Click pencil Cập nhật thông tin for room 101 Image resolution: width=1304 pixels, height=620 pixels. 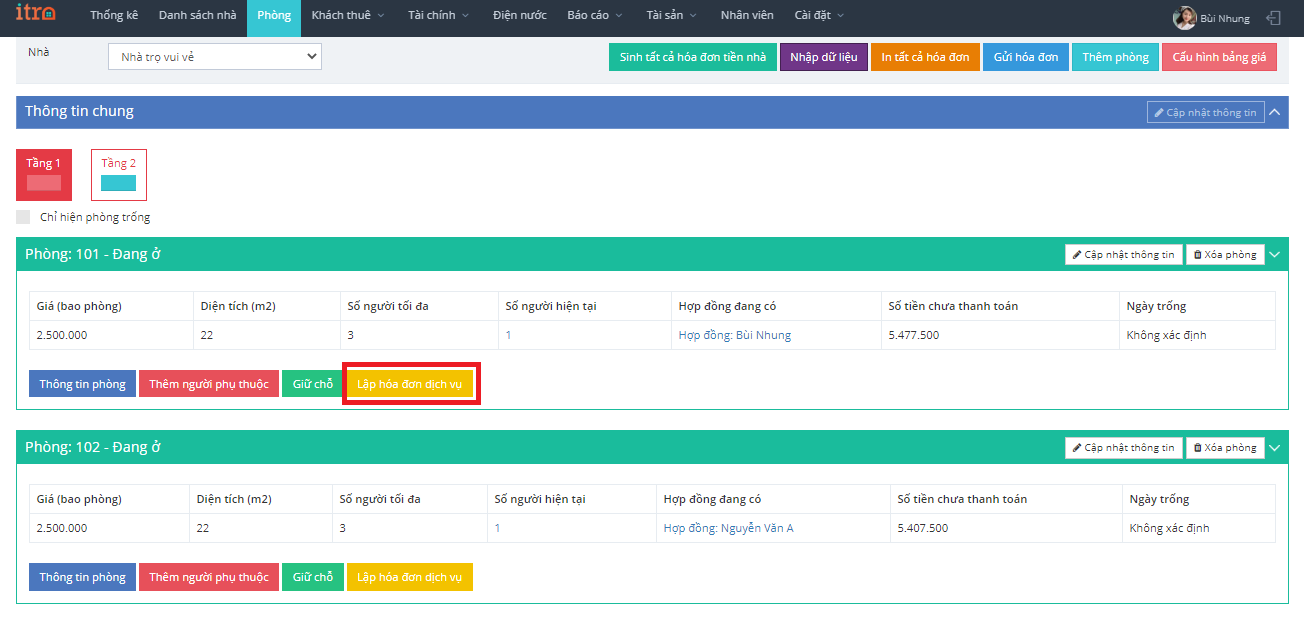pyautogui.click(x=1123, y=255)
